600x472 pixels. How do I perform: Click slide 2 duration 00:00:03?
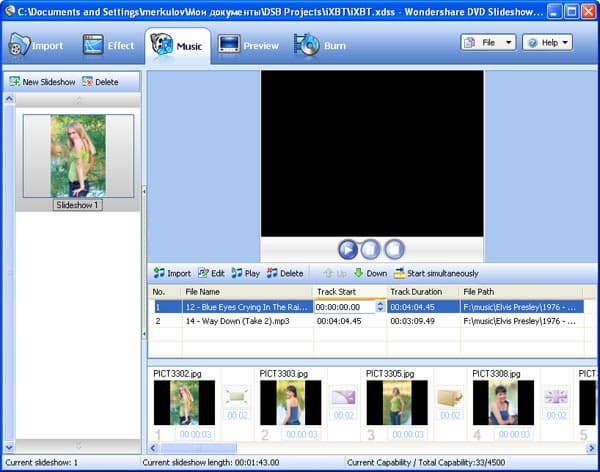click(x=302, y=434)
